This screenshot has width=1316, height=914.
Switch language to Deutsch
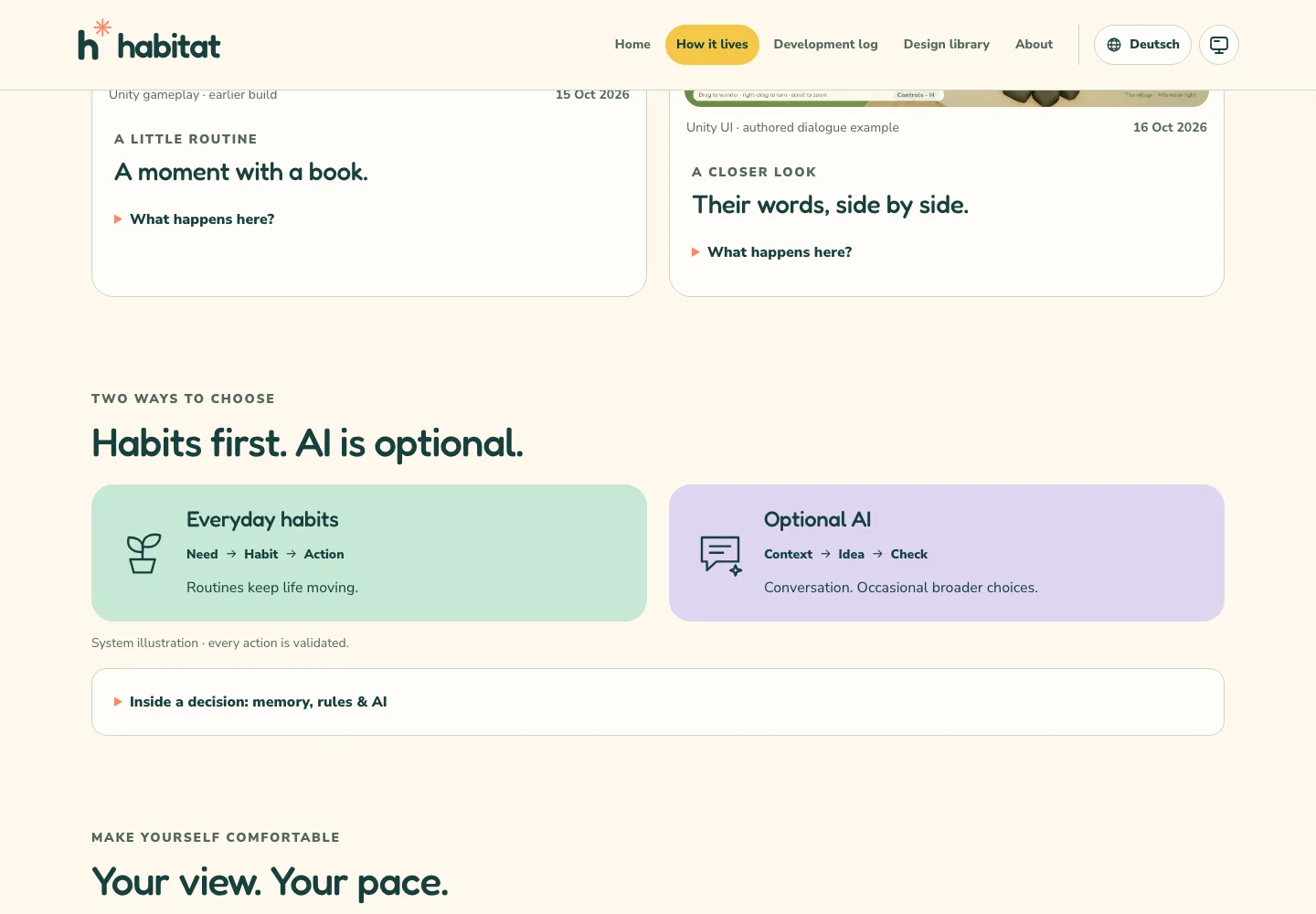point(1142,45)
